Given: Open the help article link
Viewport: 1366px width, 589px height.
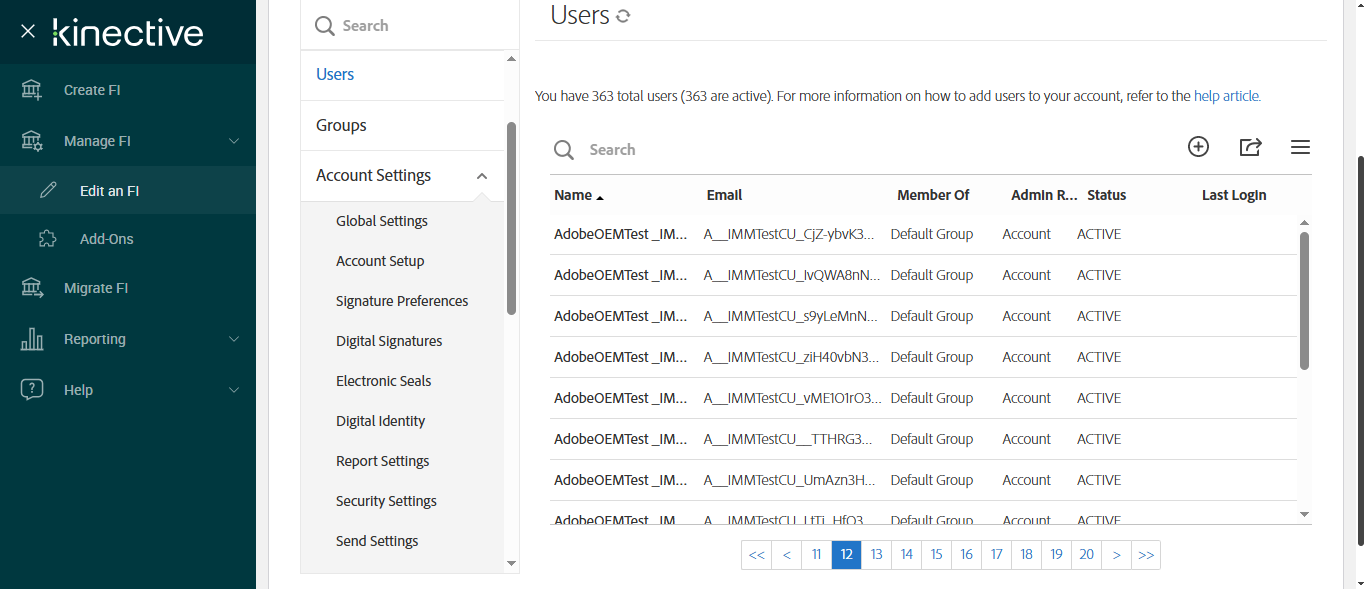Looking at the screenshot, I should pyautogui.click(x=1227, y=97).
